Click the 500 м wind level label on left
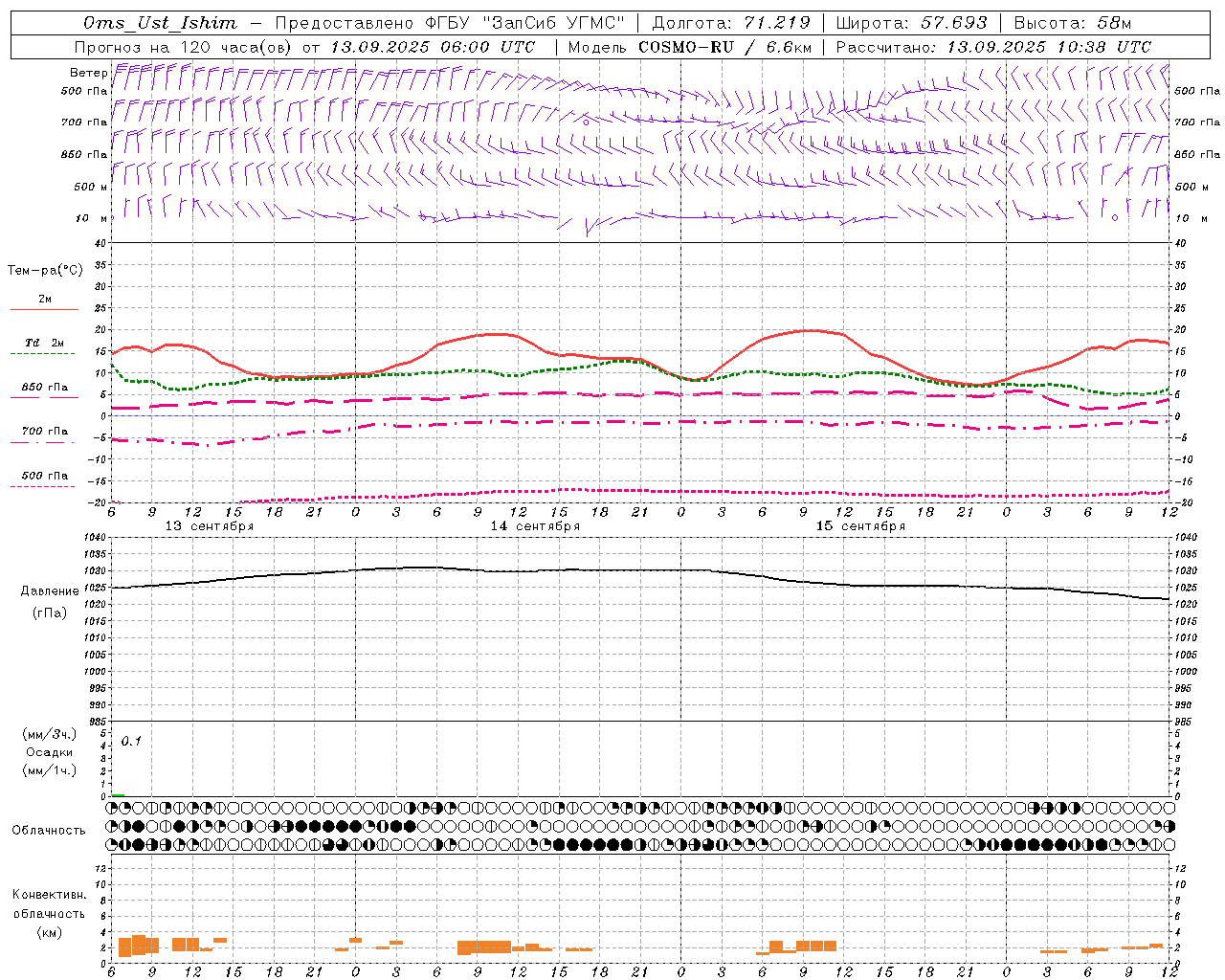 point(91,187)
